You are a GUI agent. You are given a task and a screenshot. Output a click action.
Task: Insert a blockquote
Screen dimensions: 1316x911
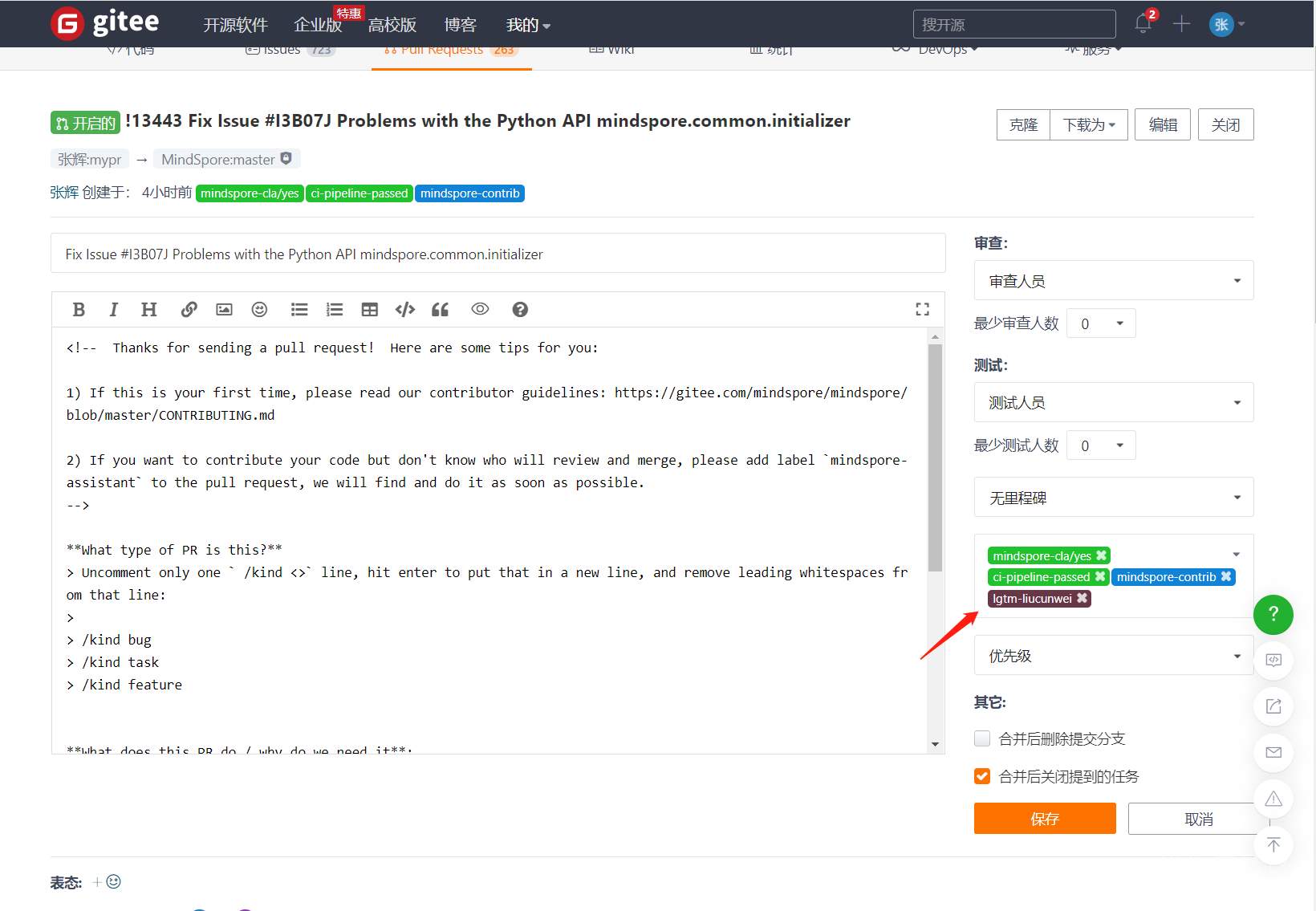pos(441,310)
